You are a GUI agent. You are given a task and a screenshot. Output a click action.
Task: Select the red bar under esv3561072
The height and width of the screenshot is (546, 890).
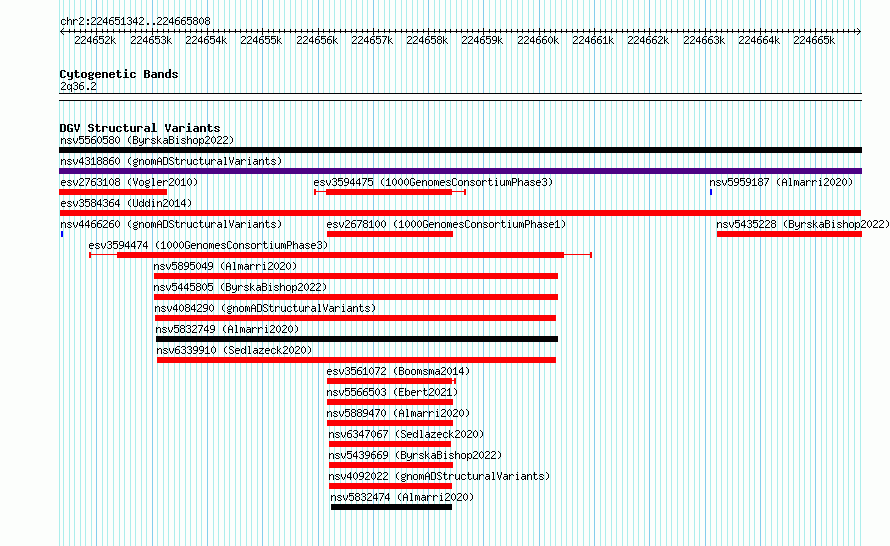pyautogui.click(x=391, y=381)
